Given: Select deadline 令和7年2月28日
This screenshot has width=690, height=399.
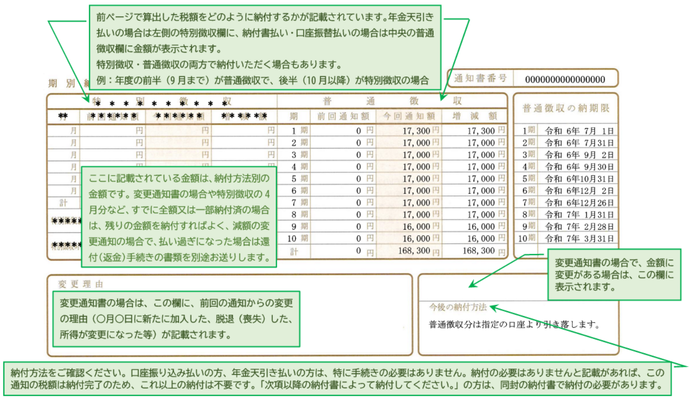Looking at the screenshot, I should 579,227.
